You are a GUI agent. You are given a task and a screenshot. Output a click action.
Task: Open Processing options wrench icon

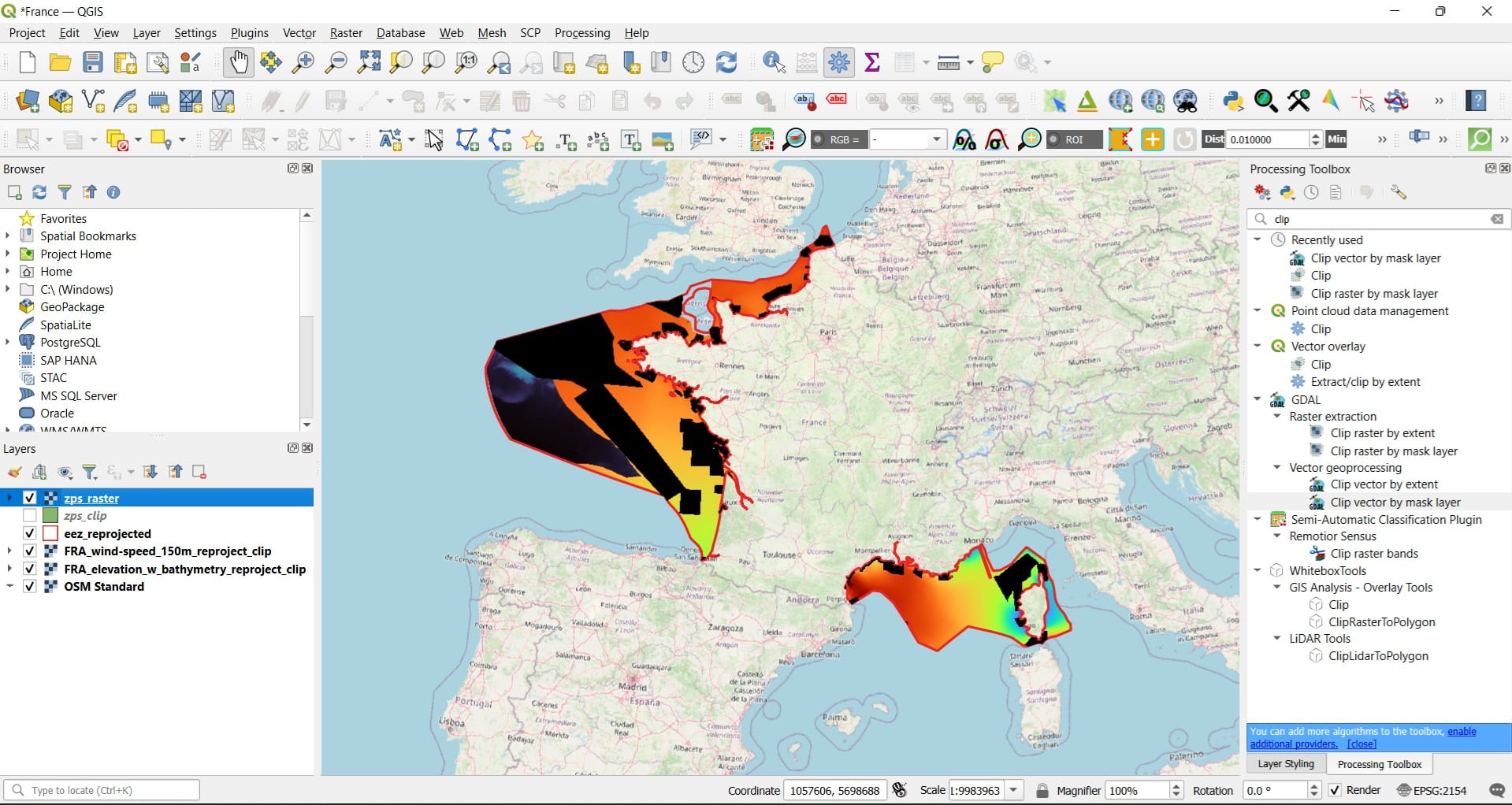(x=1399, y=192)
